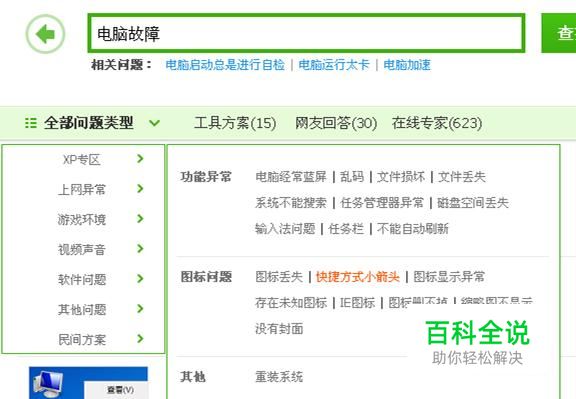This screenshot has height=399, width=576.
Task: Expand the arrow next to 其他问题
Action: point(140,309)
